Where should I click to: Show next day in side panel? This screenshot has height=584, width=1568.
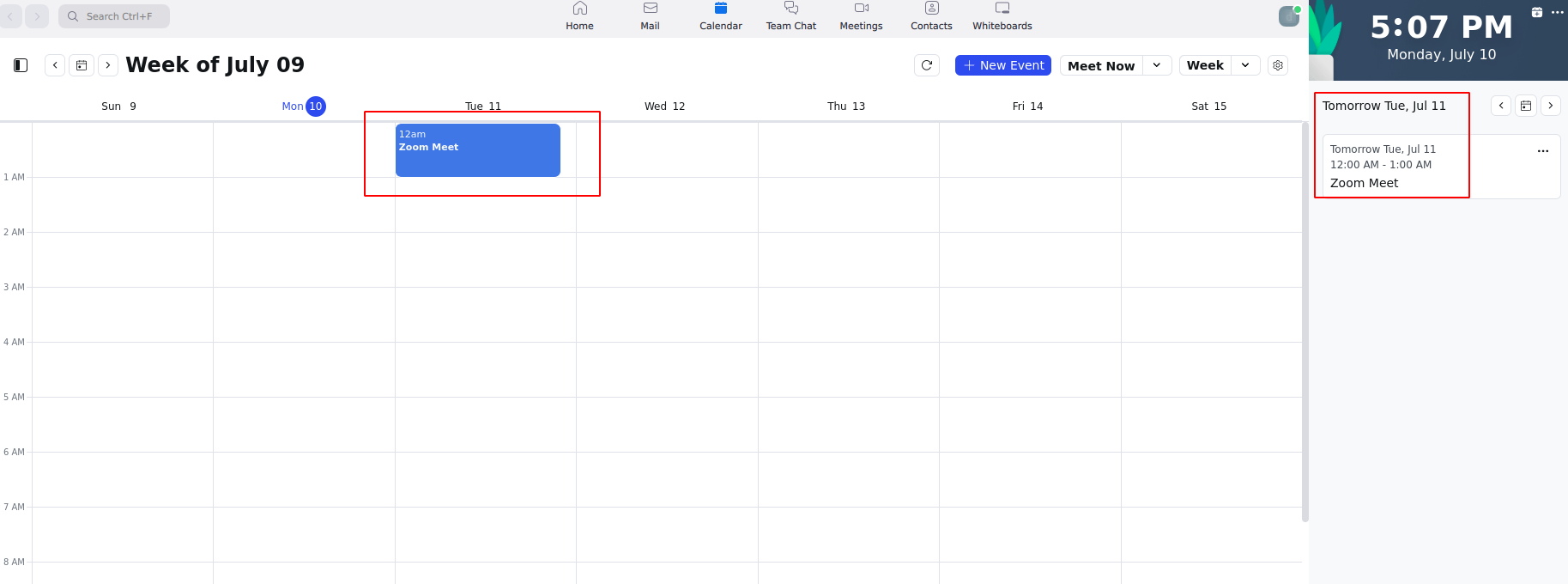(x=1551, y=106)
